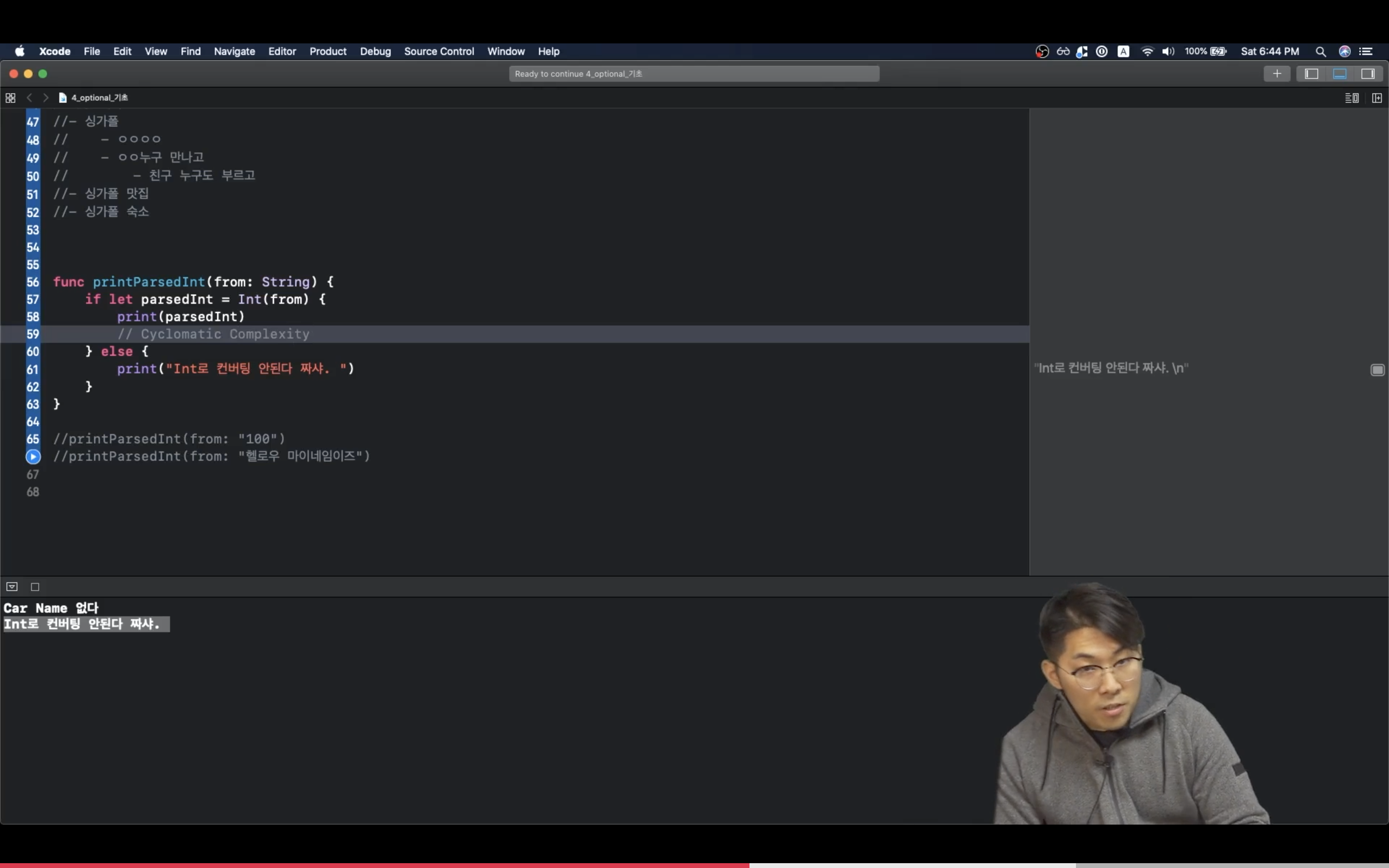The image size is (1389, 868).
Task: Open the Apple menu
Action: pyautogui.click(x=19, y=51)
